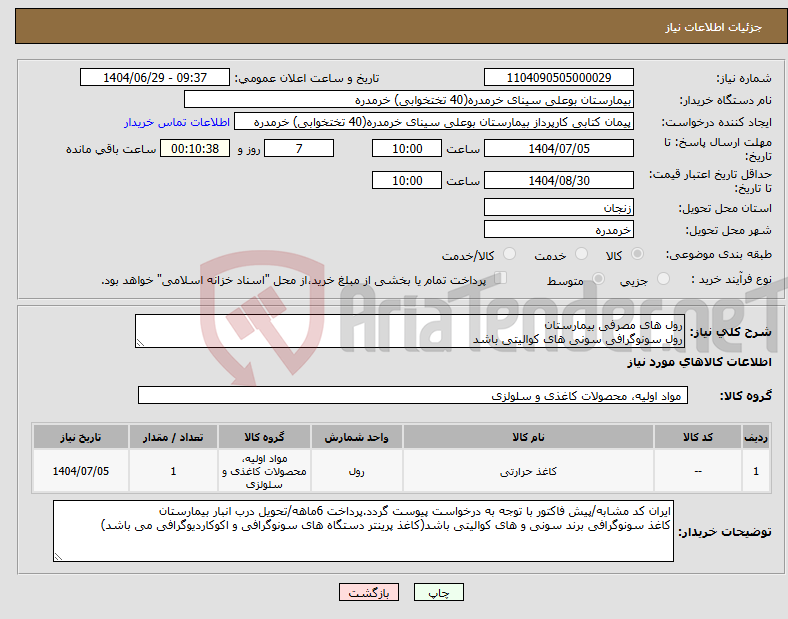Click the چاپ (print) button

(438, 592)
